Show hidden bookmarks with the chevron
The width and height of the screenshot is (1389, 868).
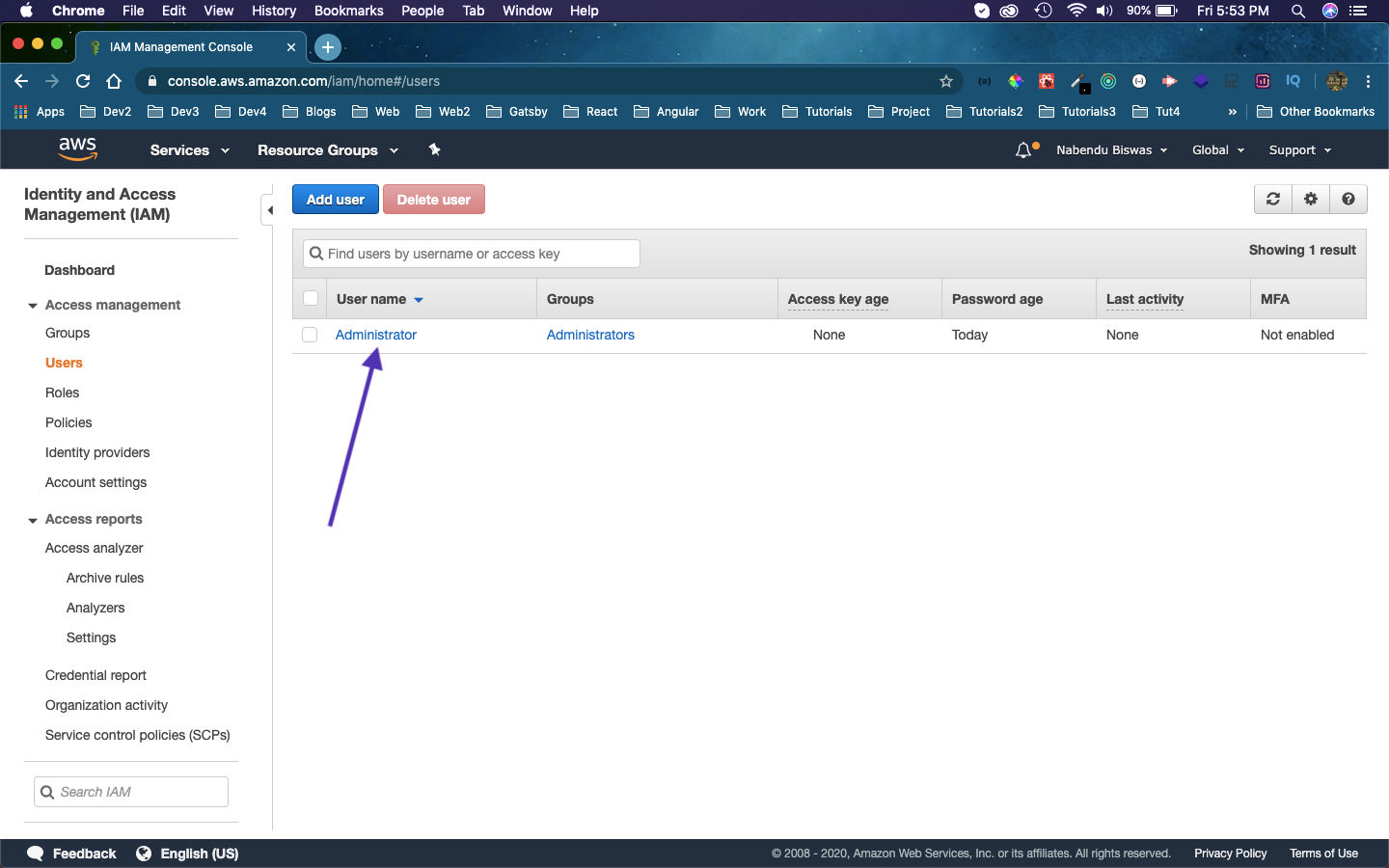click(x=1232, y=112)
